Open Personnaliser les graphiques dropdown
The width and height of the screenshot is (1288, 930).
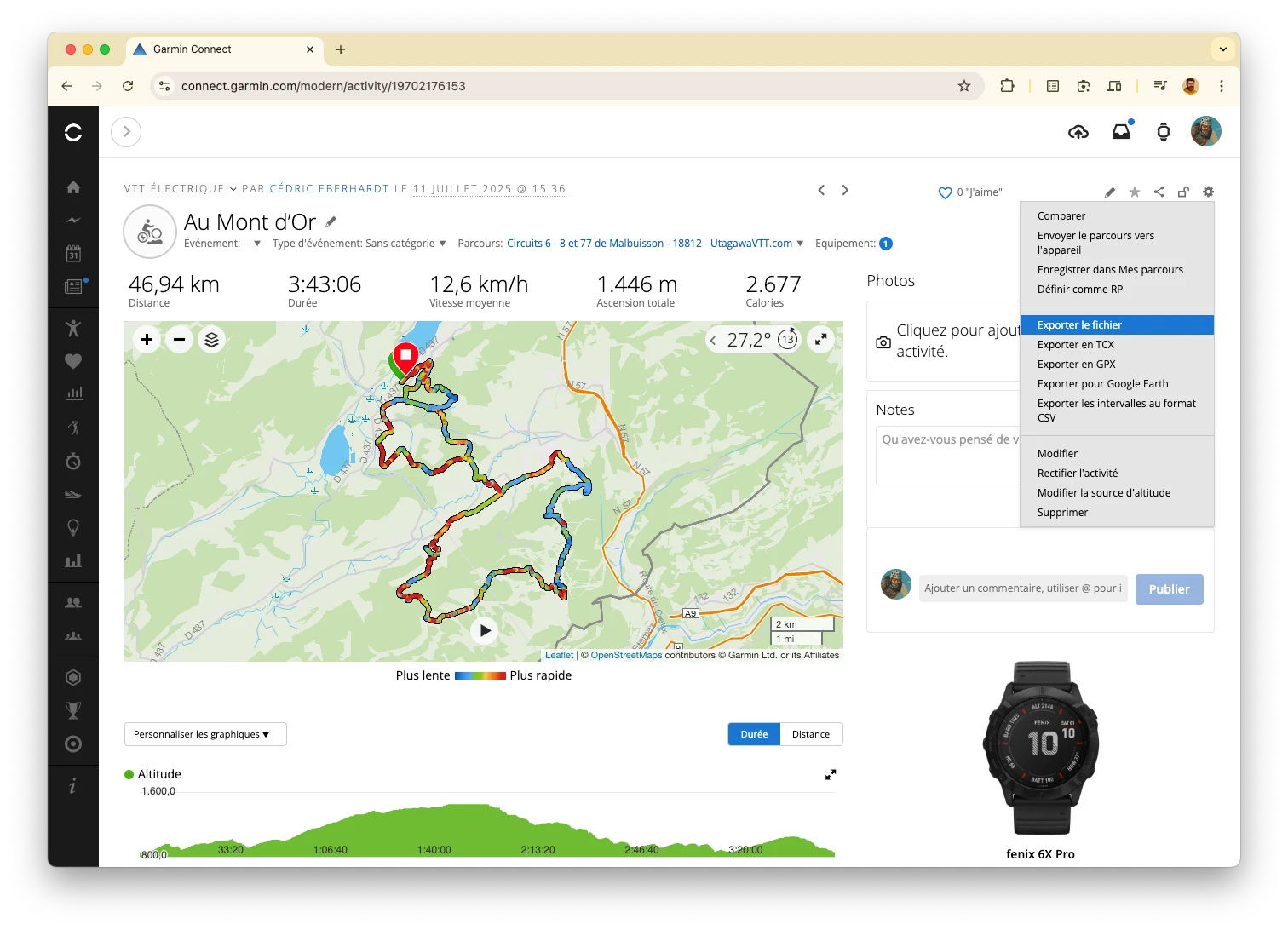[x=205, y=734]
